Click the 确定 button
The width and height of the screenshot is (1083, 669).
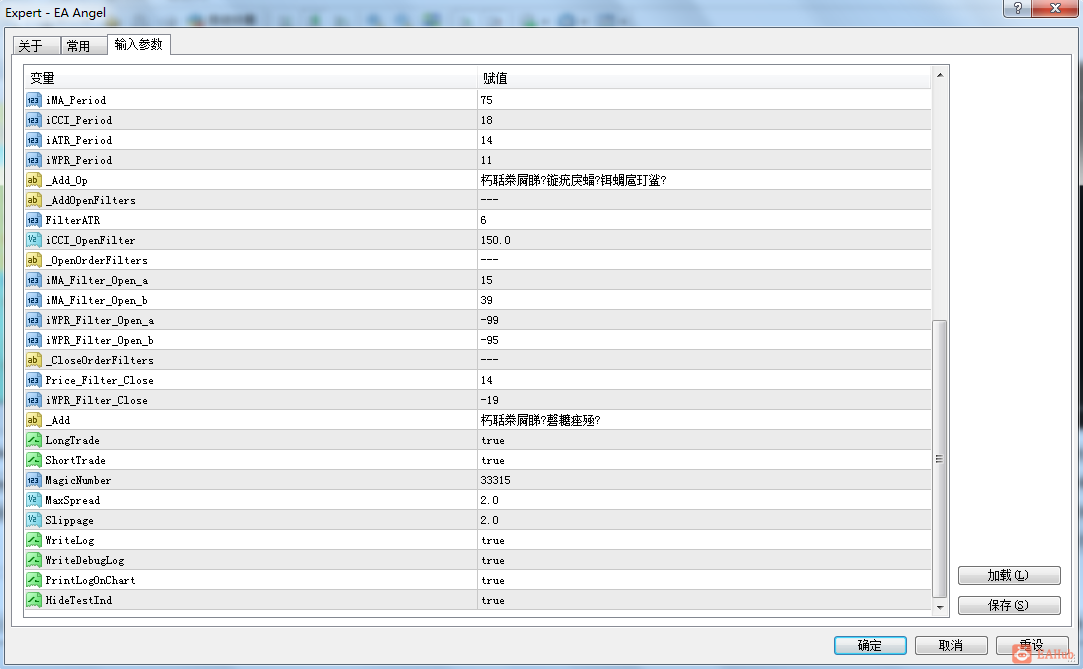click(x=870, y=646)
